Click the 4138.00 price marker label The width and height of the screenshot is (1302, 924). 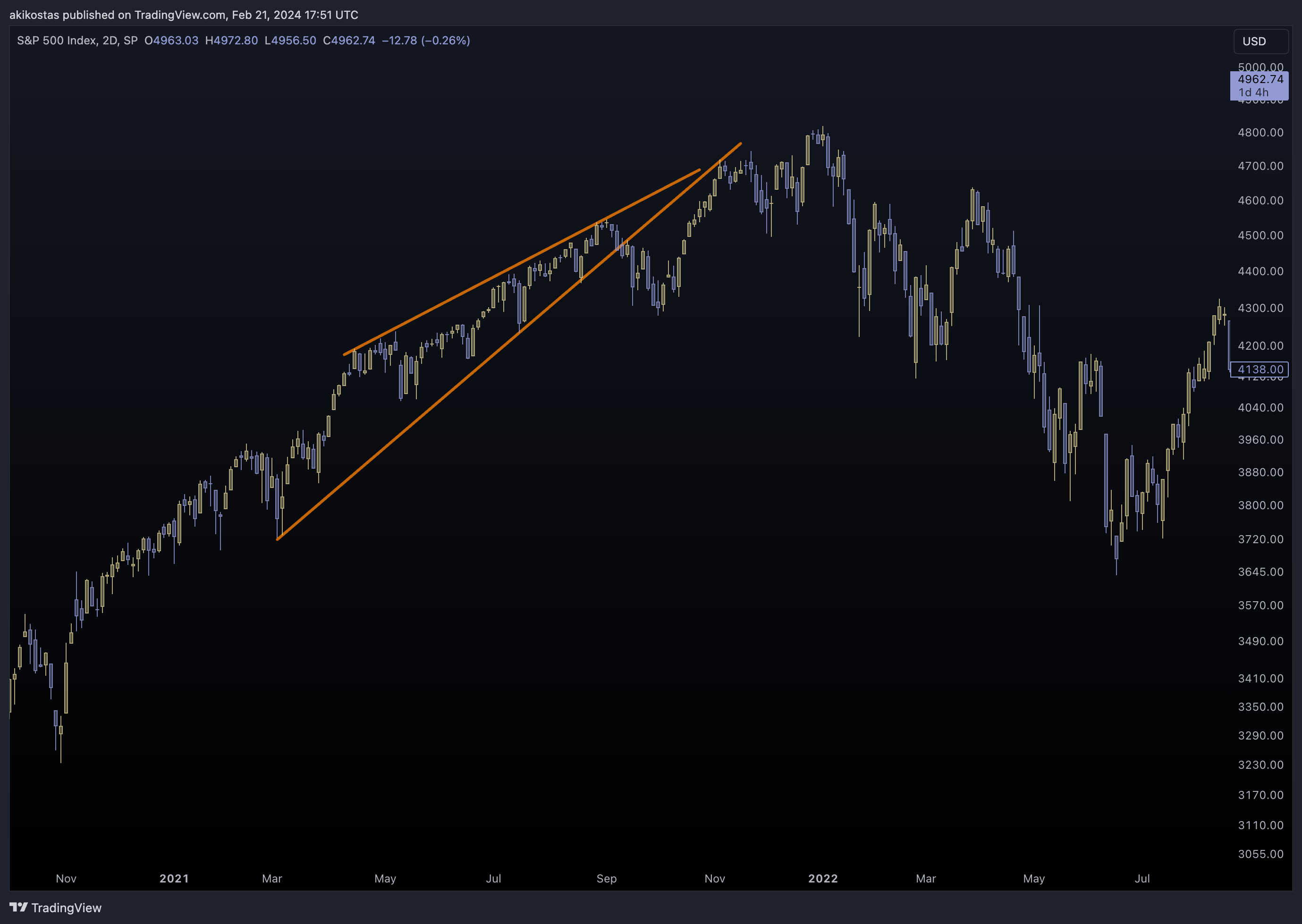point(1260,369)
